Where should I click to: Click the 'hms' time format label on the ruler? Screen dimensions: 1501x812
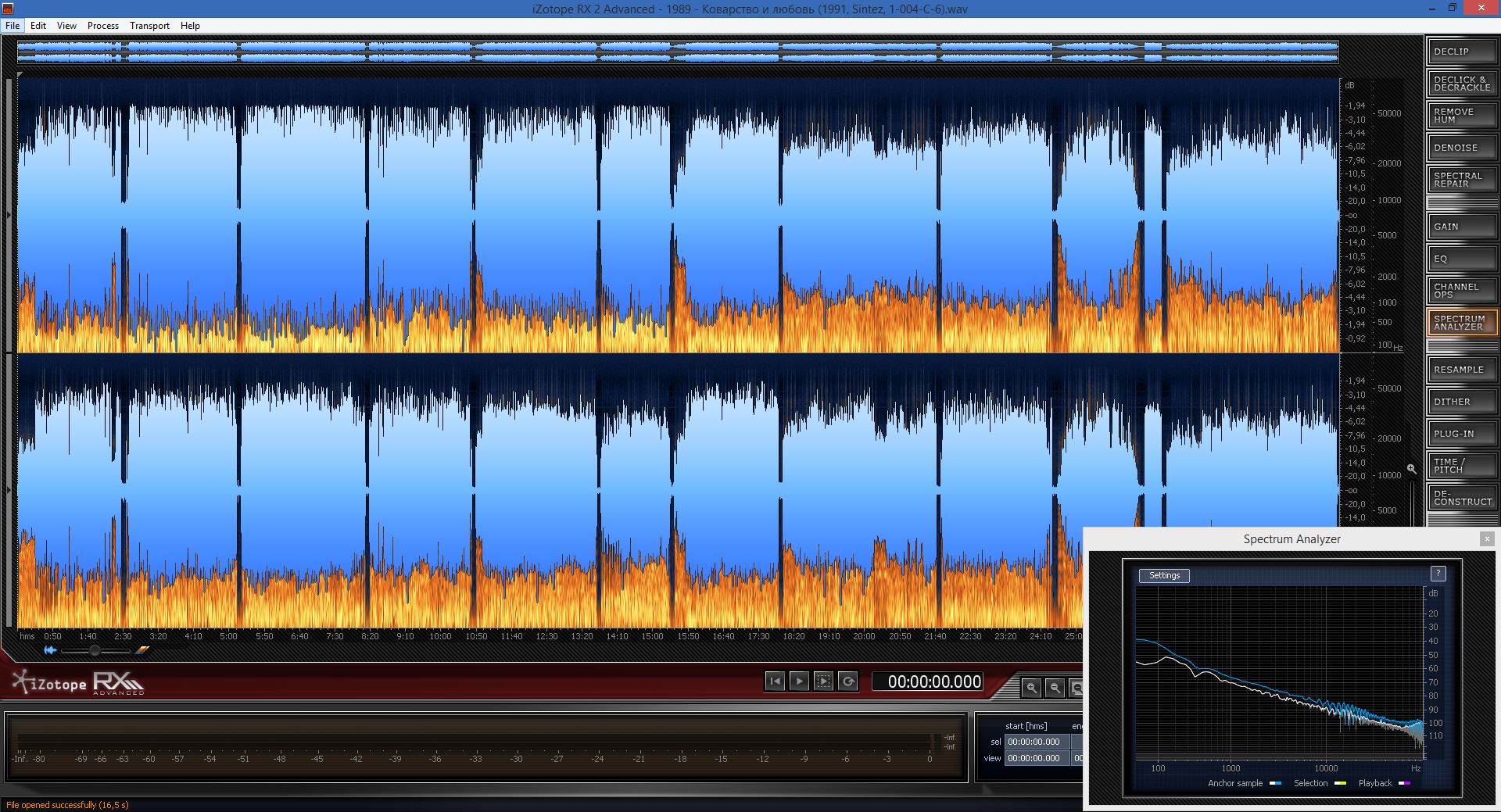tap(27, 636)
